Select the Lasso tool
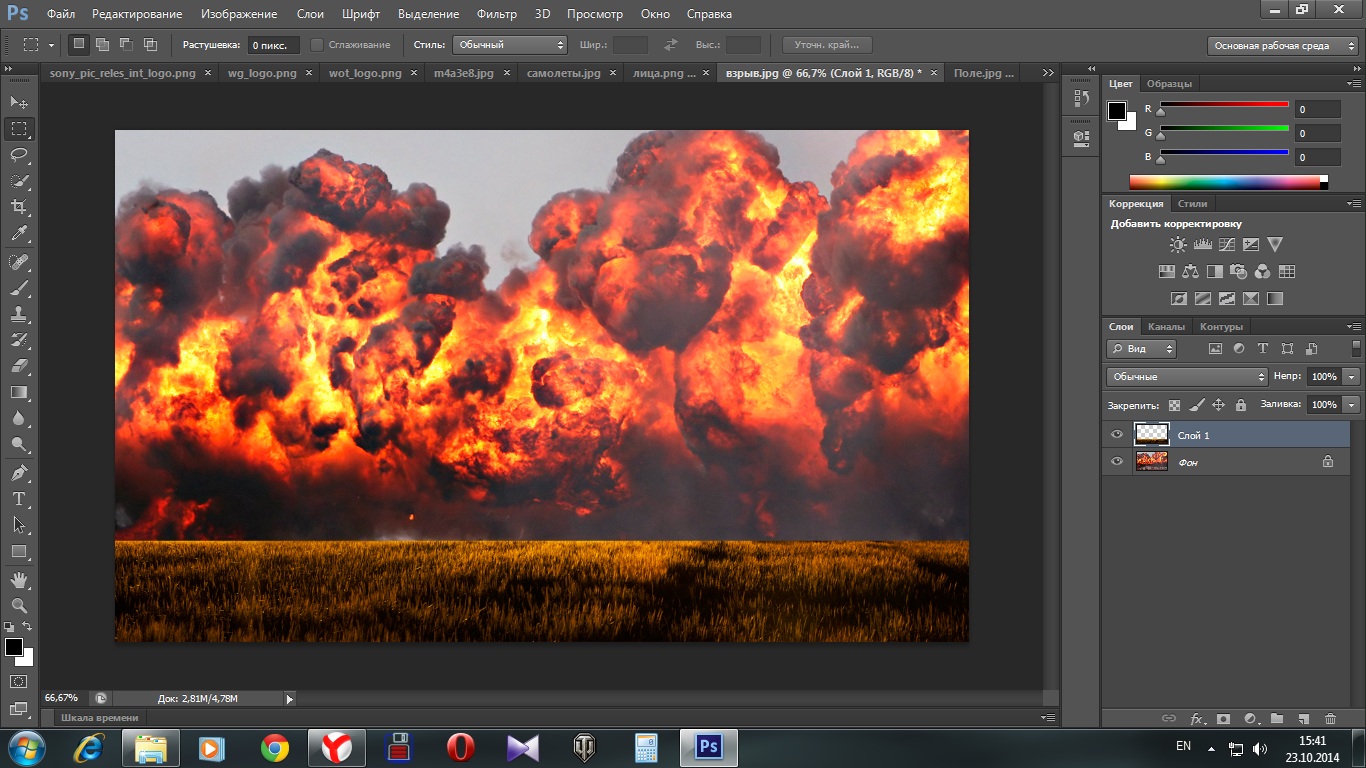Image resolution: width=1366 pixels, height=768 pixels. point(19,155)
